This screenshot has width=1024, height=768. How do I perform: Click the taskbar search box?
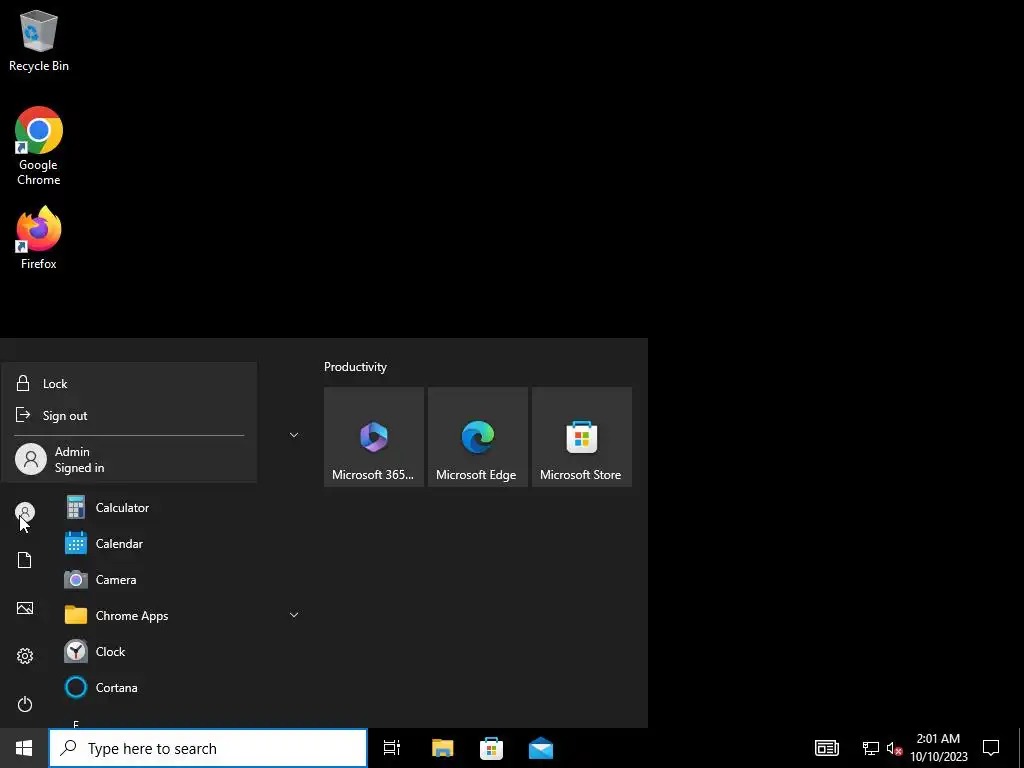[x=208, y=748]
